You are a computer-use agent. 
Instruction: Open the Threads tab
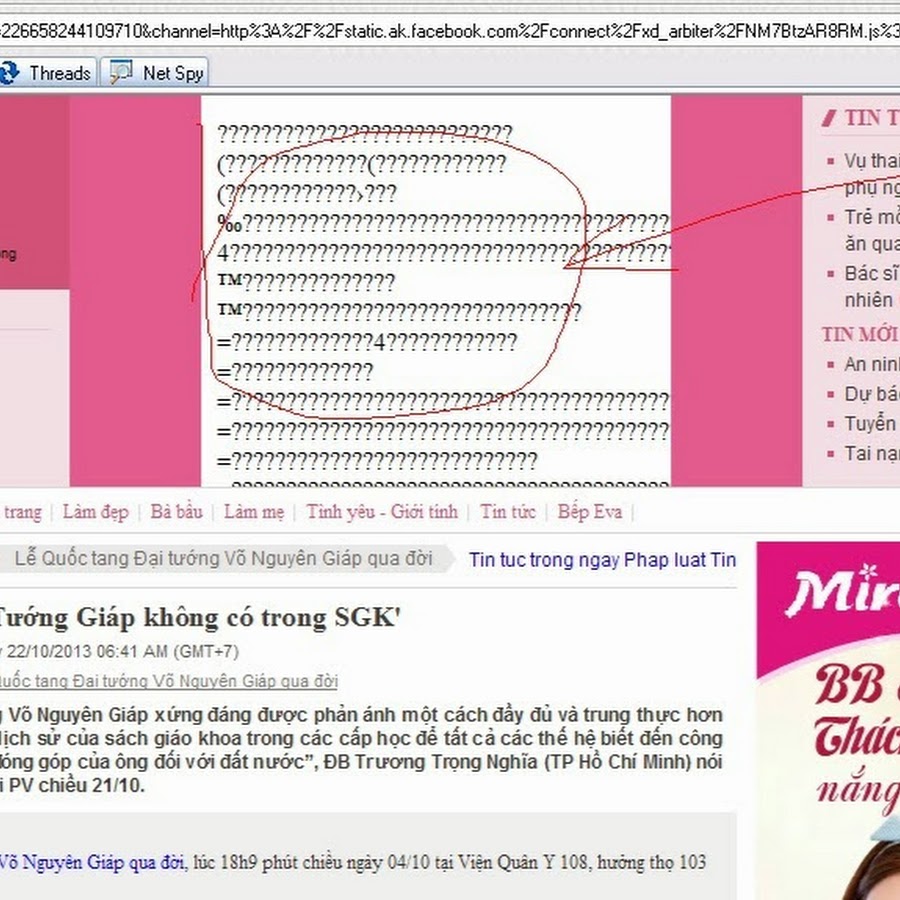pos(48,72)
